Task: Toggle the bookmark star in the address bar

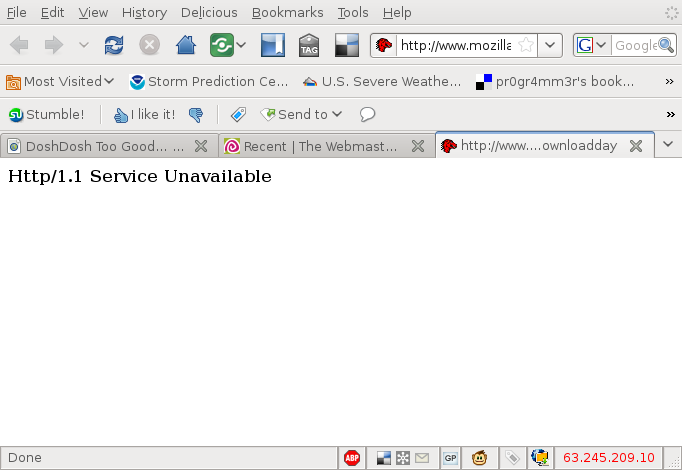Action: coord(525,45)
